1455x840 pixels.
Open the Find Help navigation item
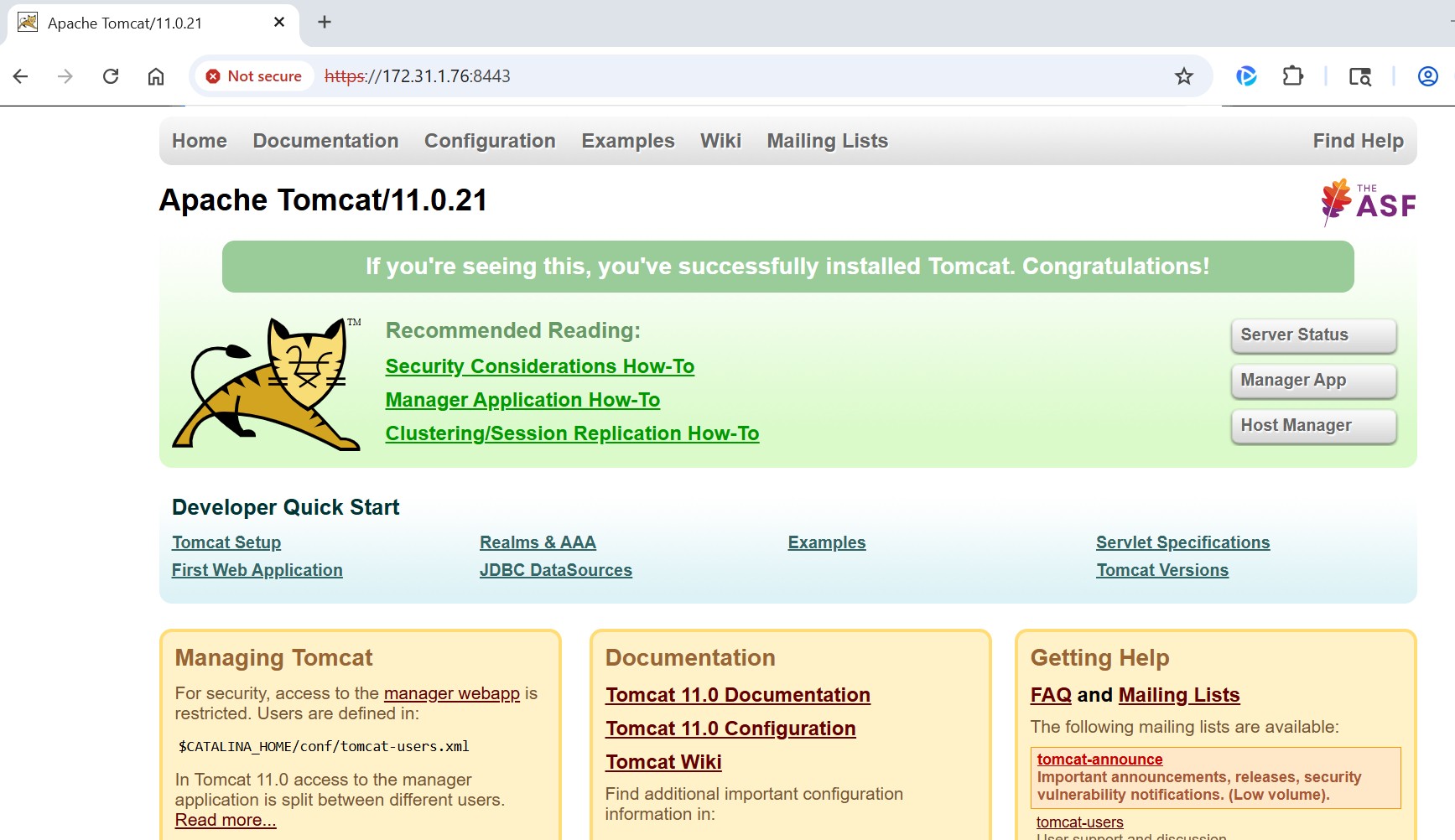point(1359,141)
